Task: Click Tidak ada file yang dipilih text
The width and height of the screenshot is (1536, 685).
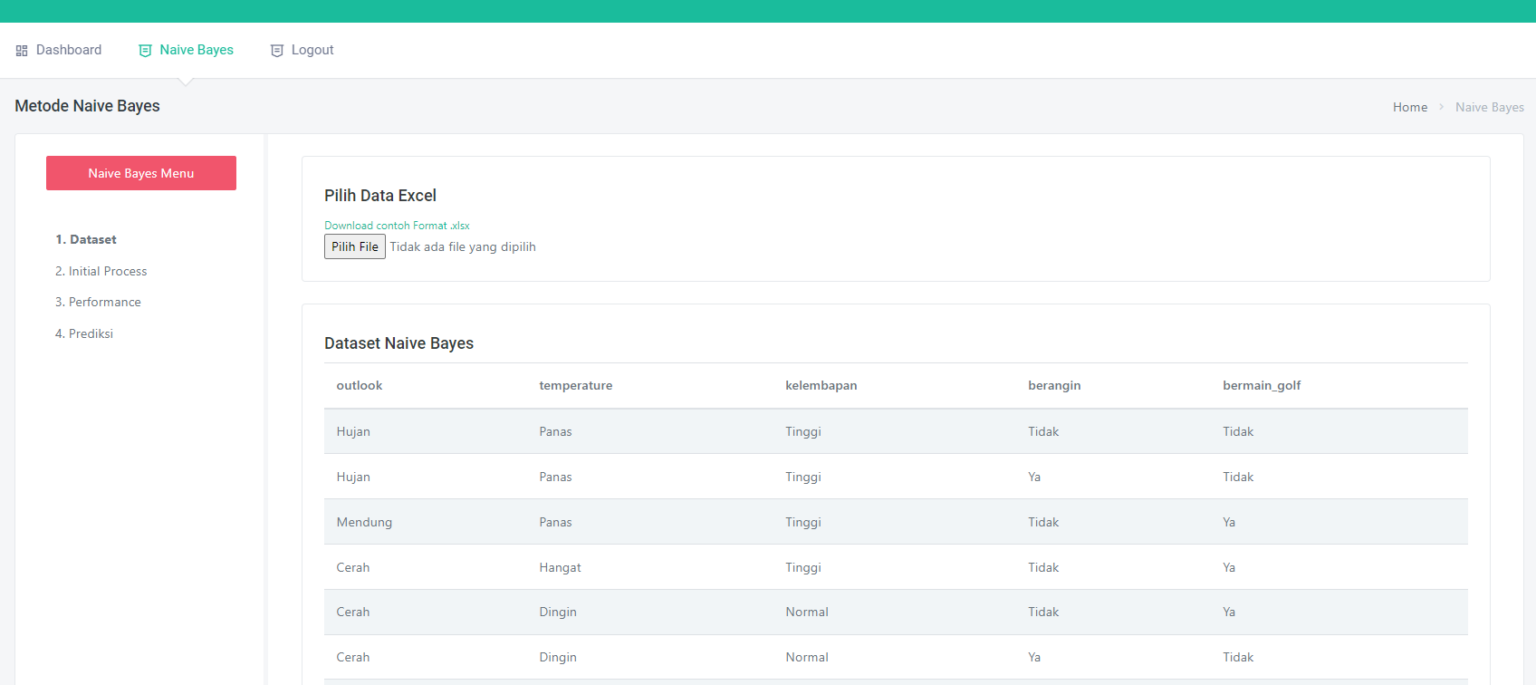Action: pos(463,247)
